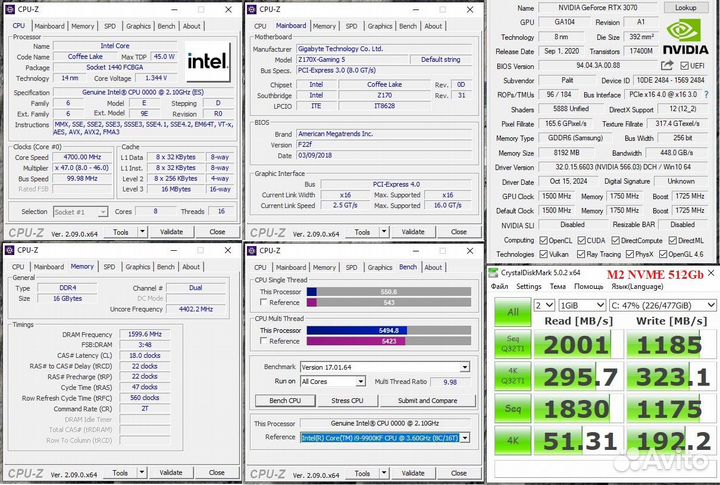Click the Multi Thread Ratio field 9.98
Screen dimensions: 720x485
click(450, 382)
